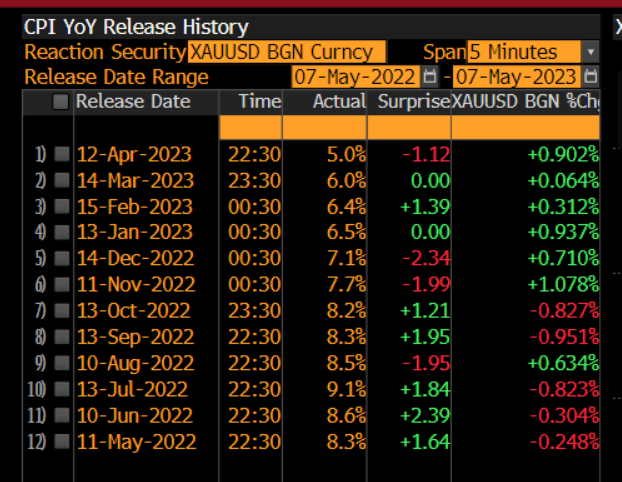Open calendar picker for end release date
Image resolution: width=622 pixels, height=482 pixels.
click(591, 77)
